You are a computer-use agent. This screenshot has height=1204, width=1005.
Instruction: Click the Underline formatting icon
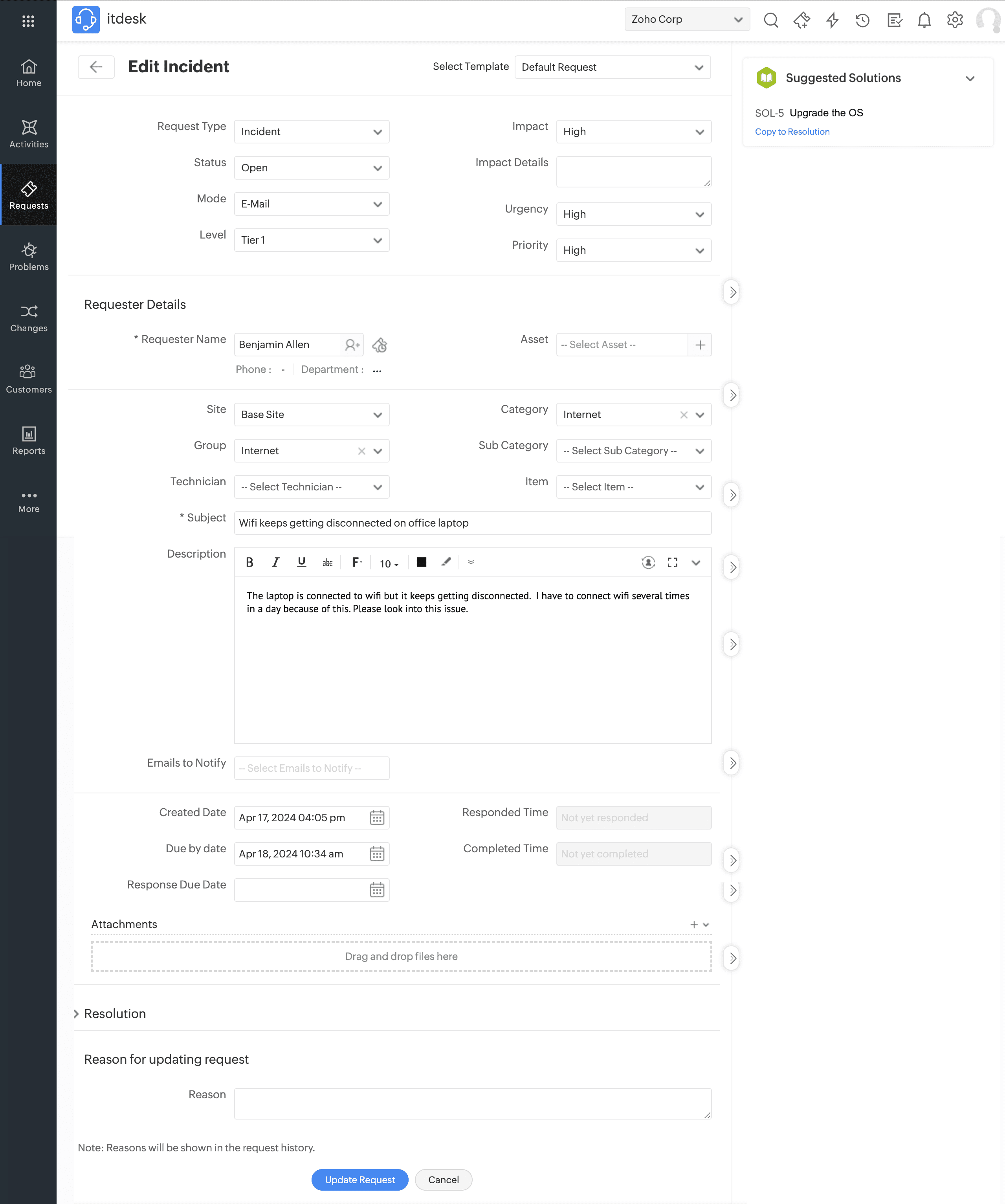point(302,562)
